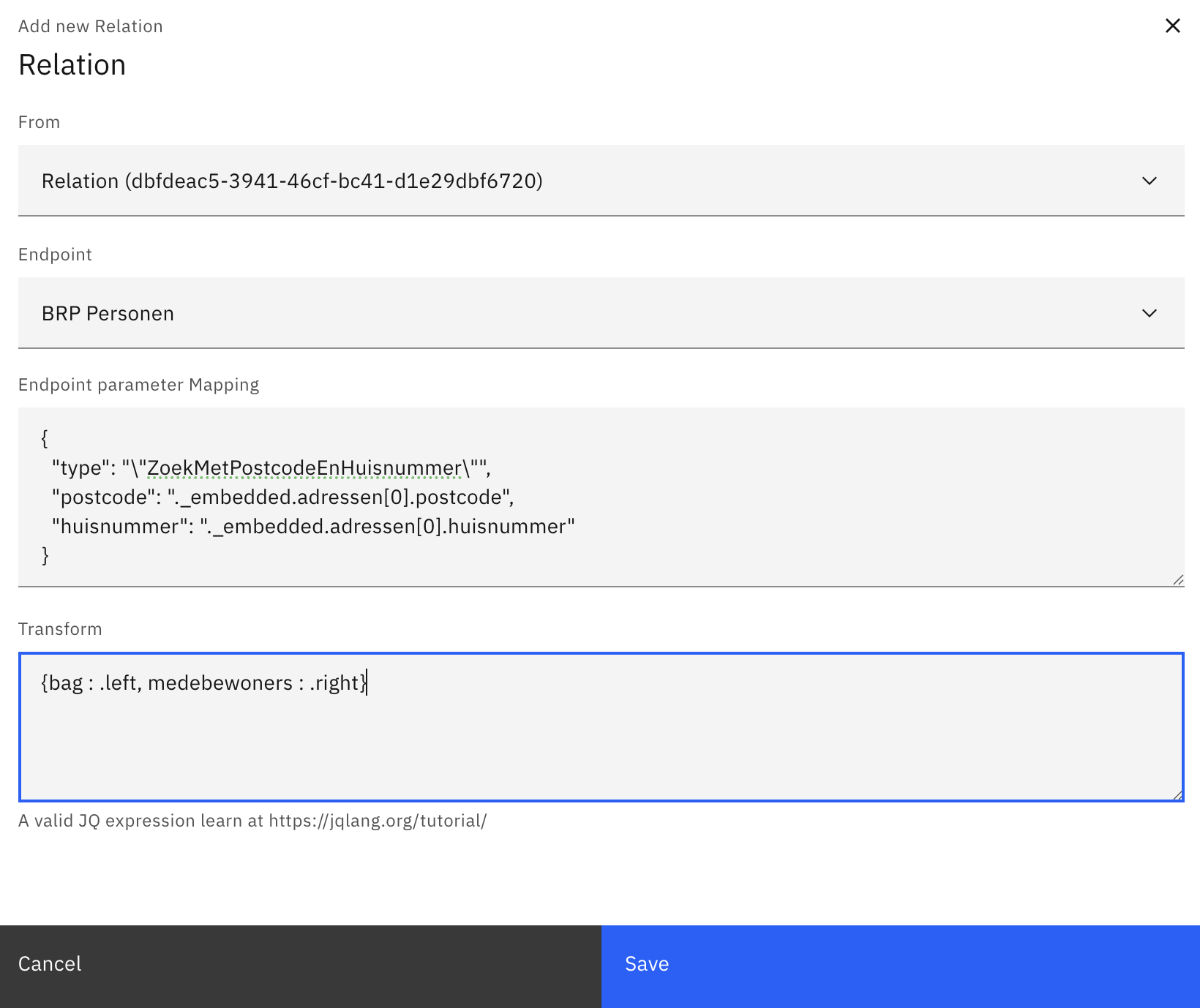This screenshot has height=1008, width=1200.
Task: Click the "Add new Relation" title text
Action: (91, 26)
